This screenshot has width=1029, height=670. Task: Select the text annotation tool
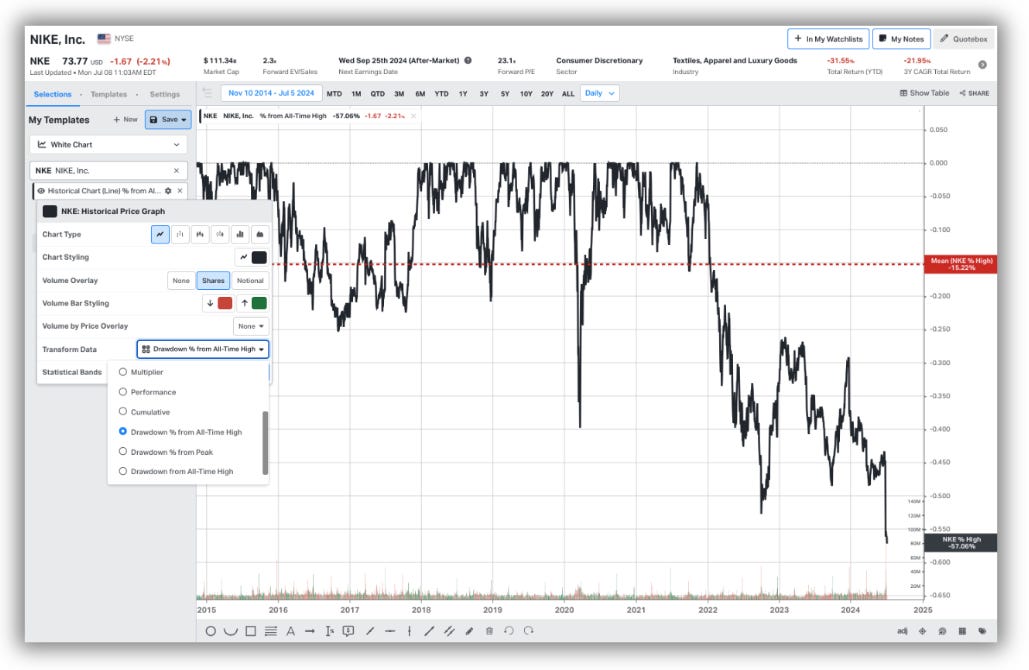290,631
